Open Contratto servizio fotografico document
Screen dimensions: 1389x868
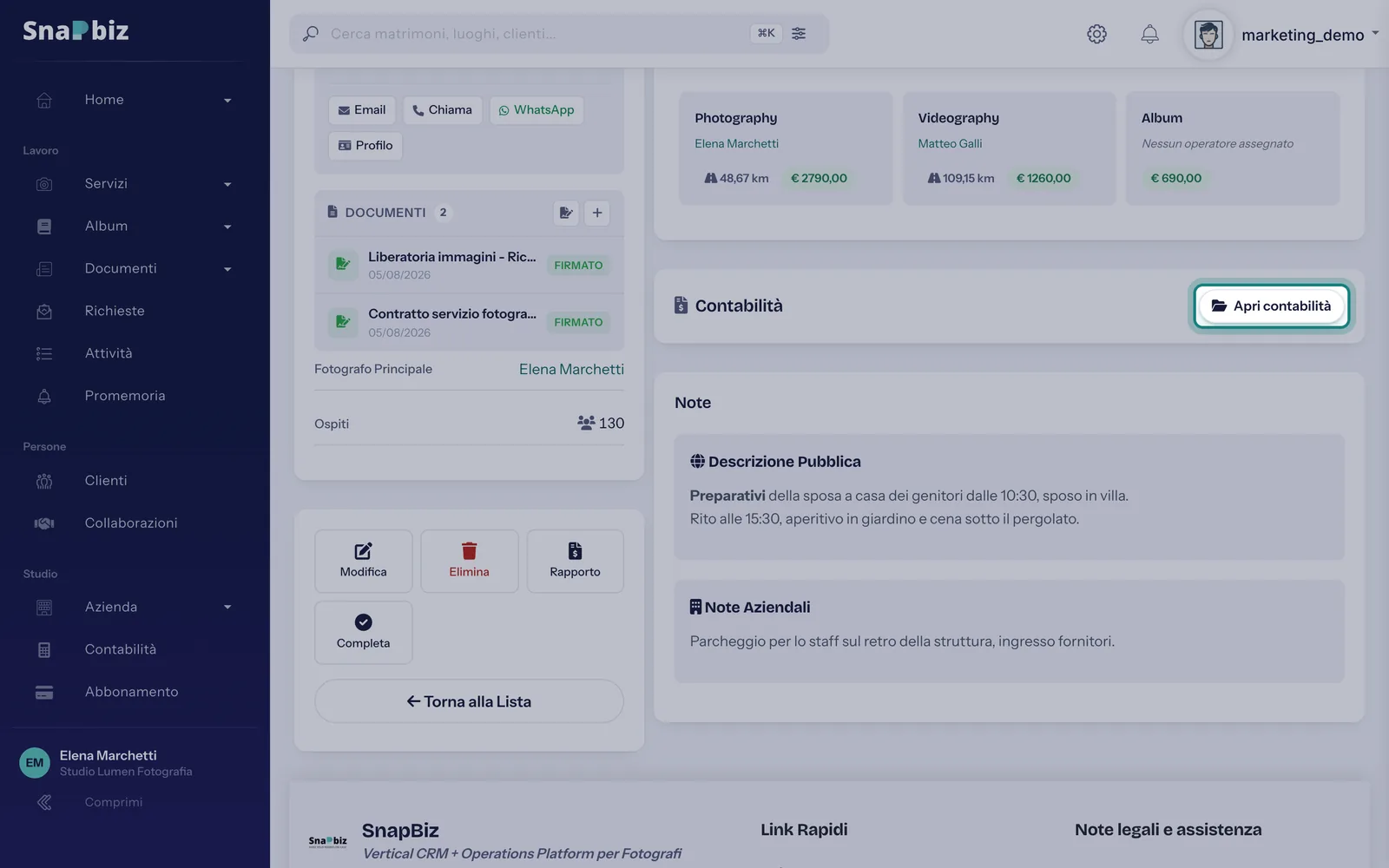[x=469, y=322]
